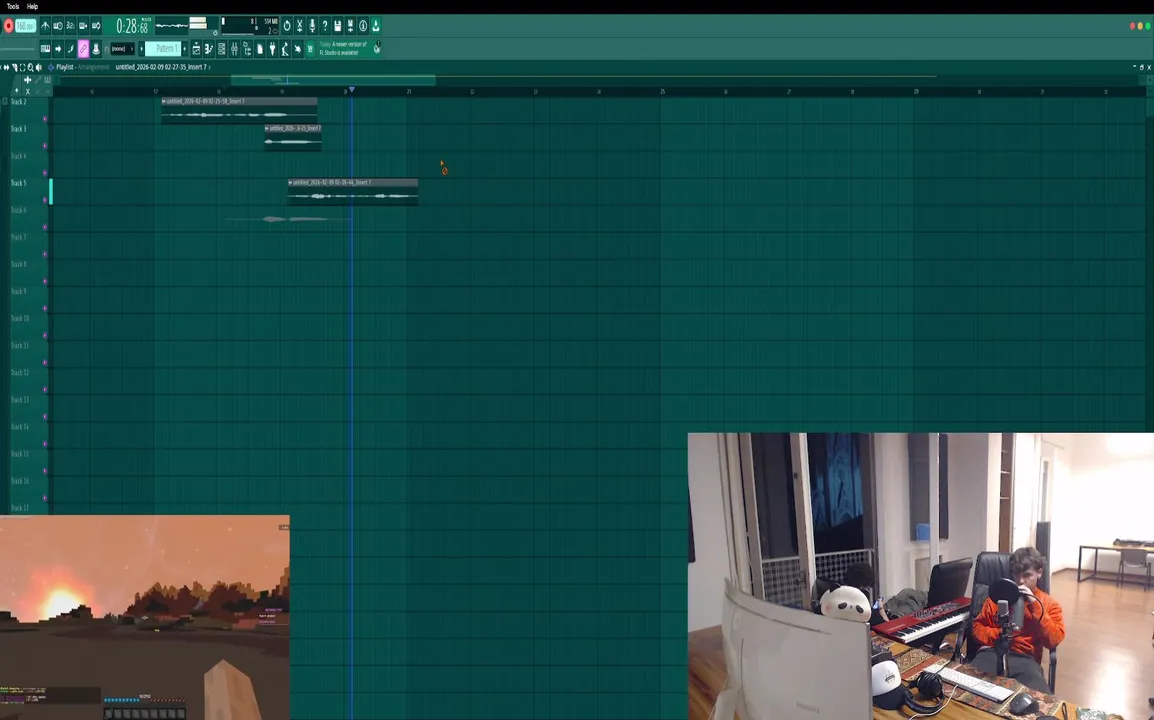Open Track 5 audio clip menu arrow
This screenshot has width=1154, height=720.
click(291, 182)
